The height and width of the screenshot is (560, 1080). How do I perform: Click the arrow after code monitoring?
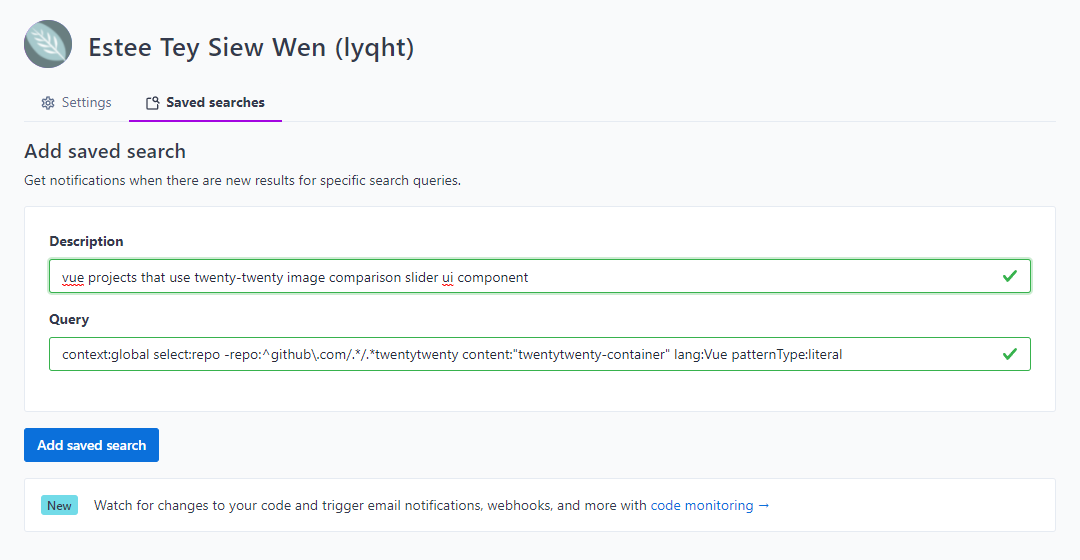click(x=764, y=506)
